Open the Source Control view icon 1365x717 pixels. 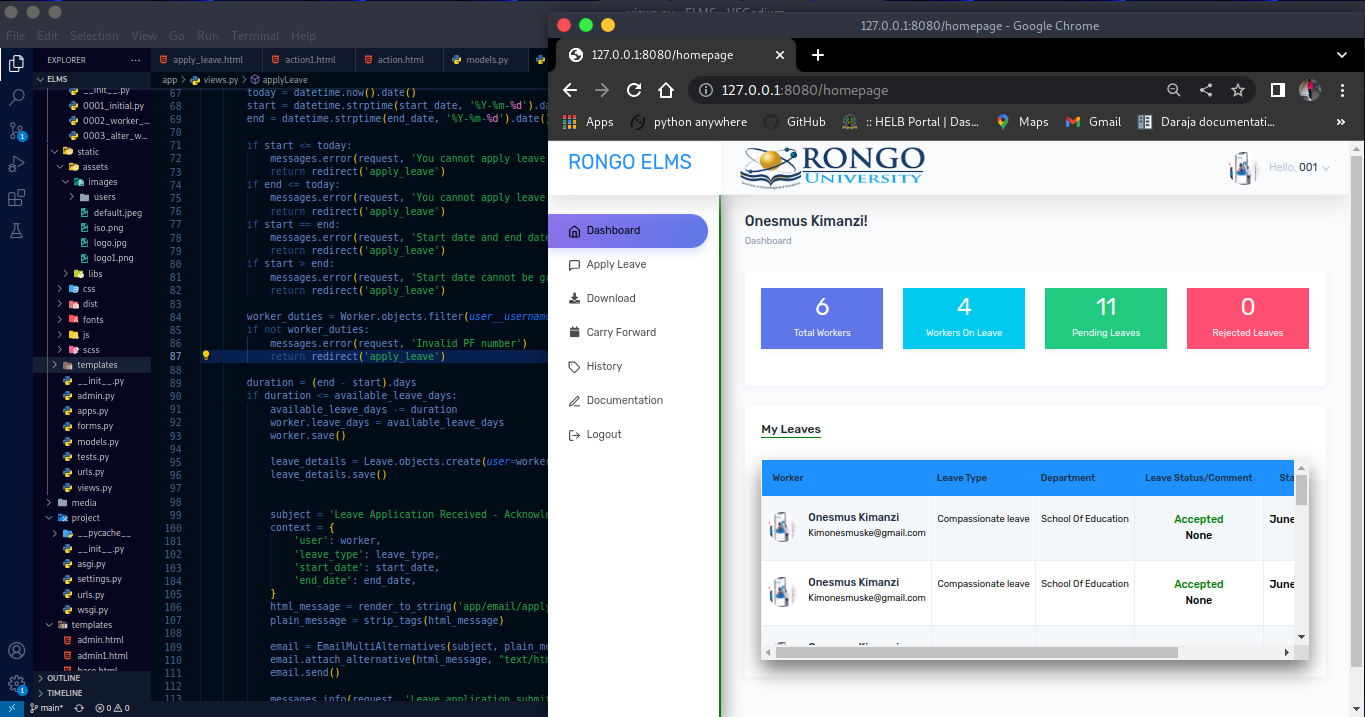(x=16, y=131)
